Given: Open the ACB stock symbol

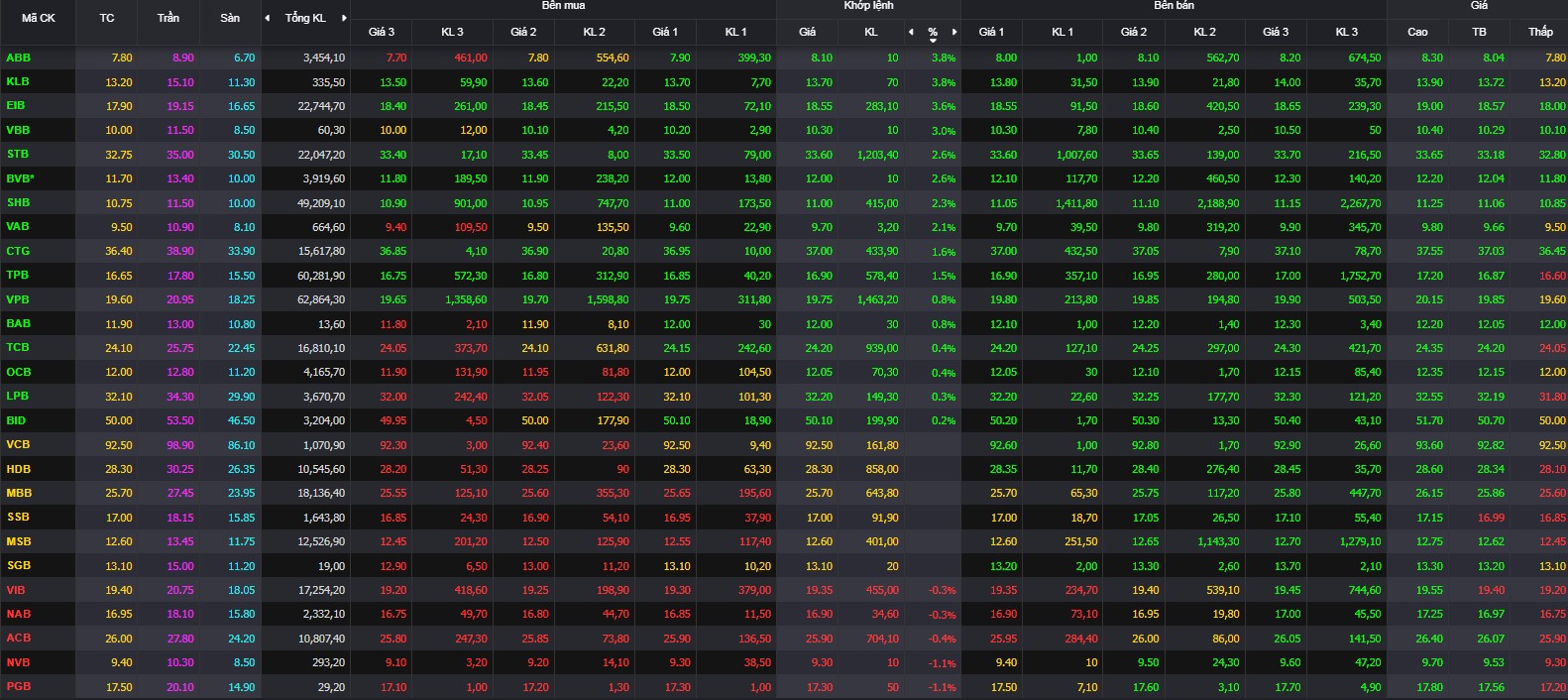Looking at the screenshot, I should click(x=18, y=638).
